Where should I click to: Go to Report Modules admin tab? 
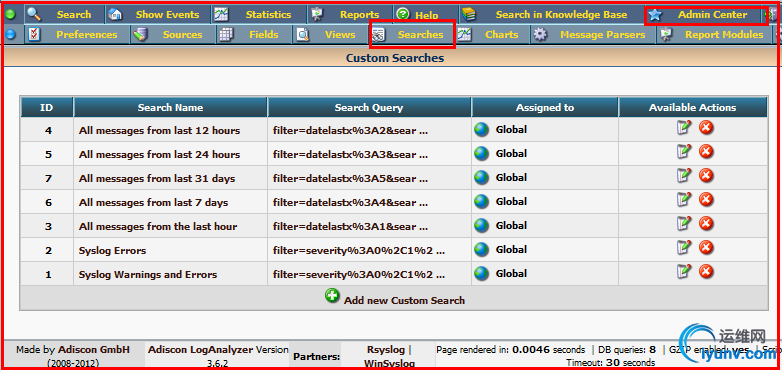724,35
